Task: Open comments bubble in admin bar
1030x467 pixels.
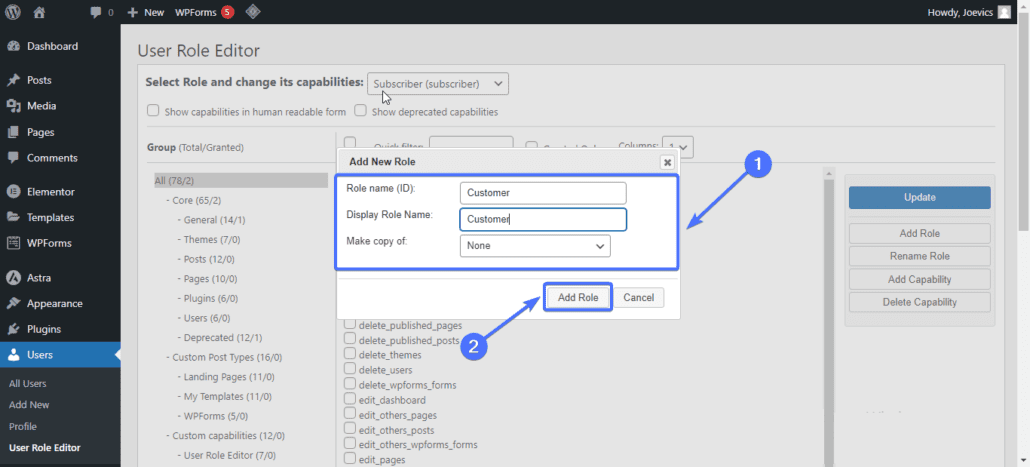Action: click(x=95, y=12)
